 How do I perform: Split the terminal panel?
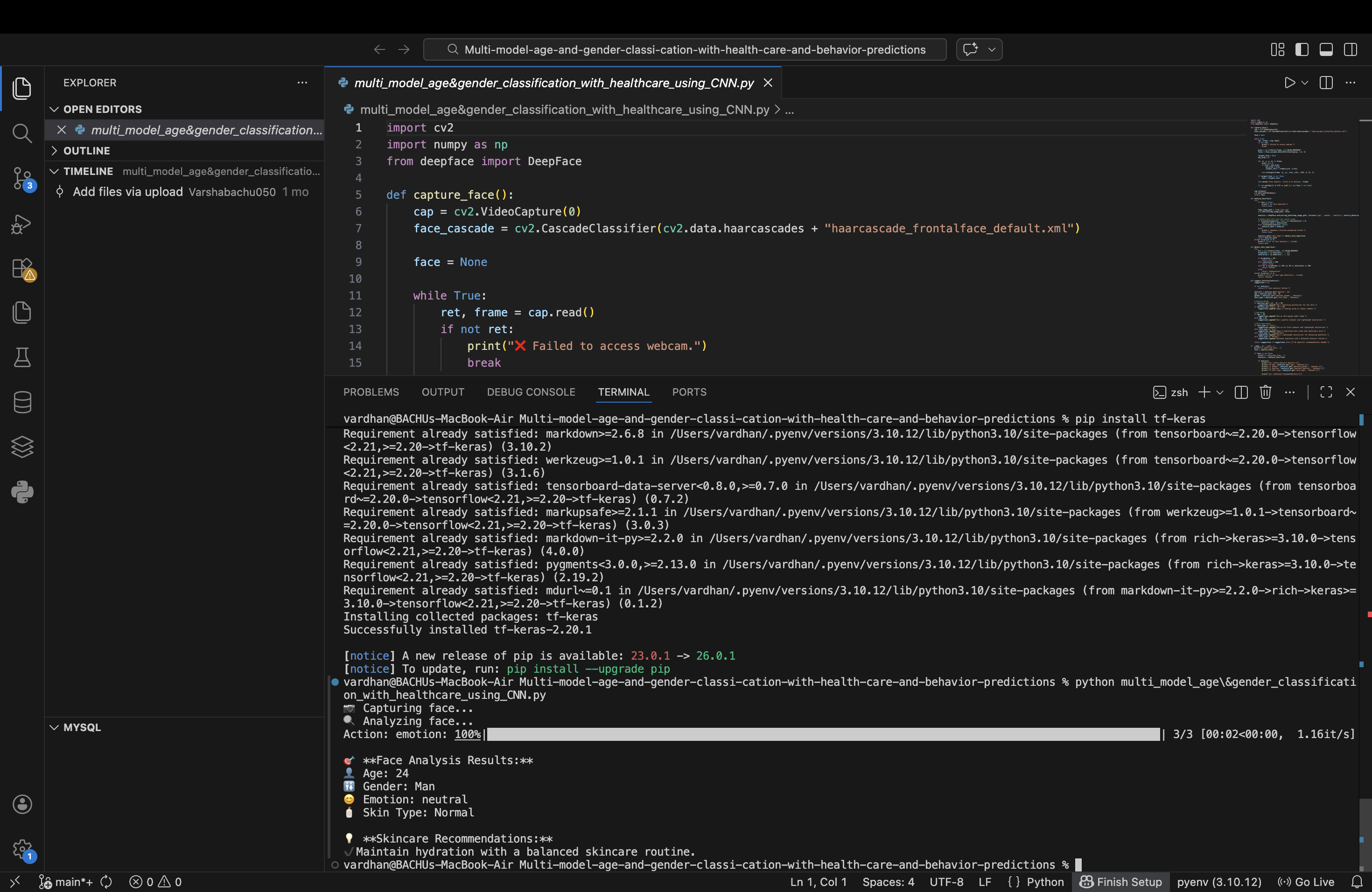point(1241,392)
